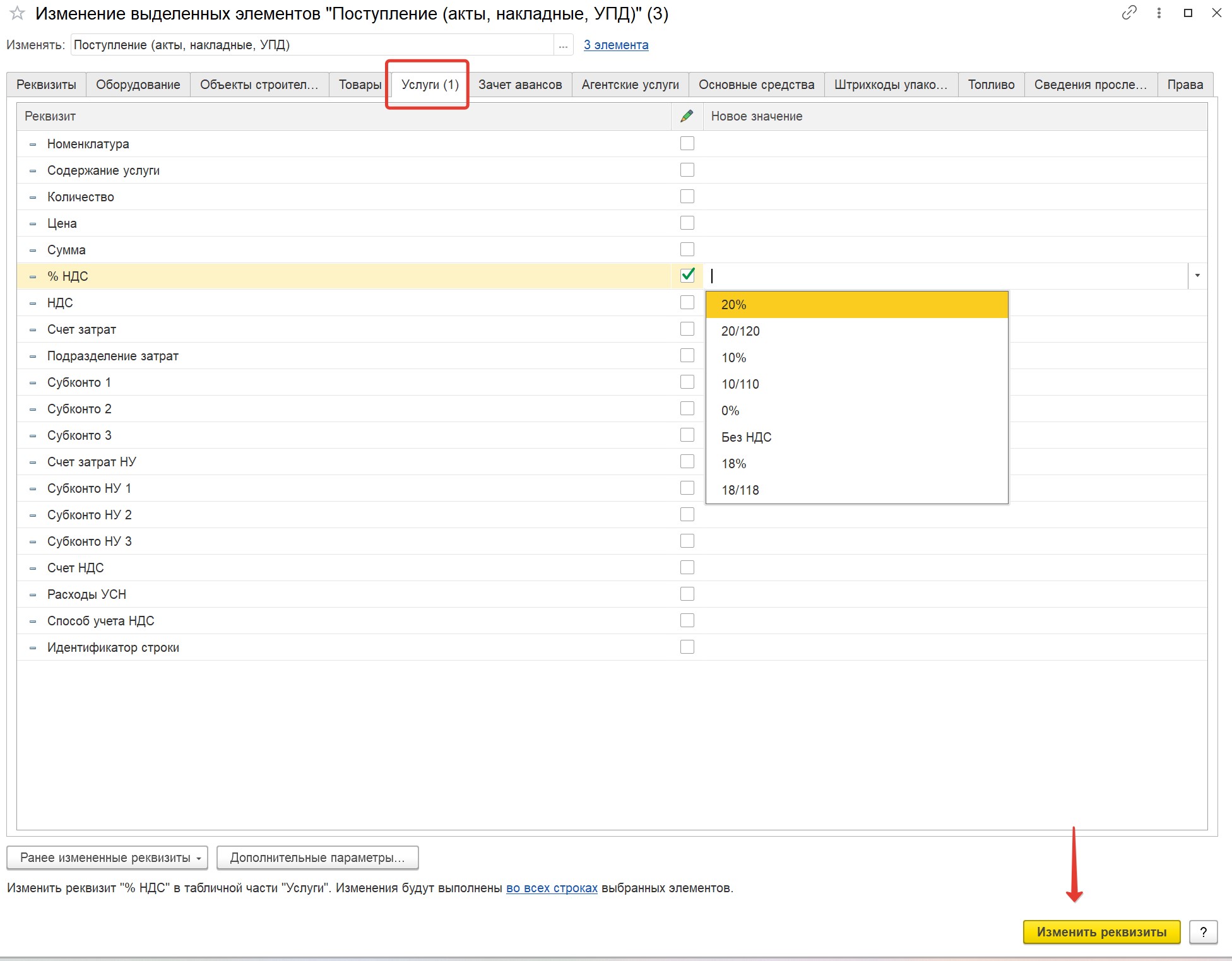Select the Субконто 2 row label

[x=80, y=409]
